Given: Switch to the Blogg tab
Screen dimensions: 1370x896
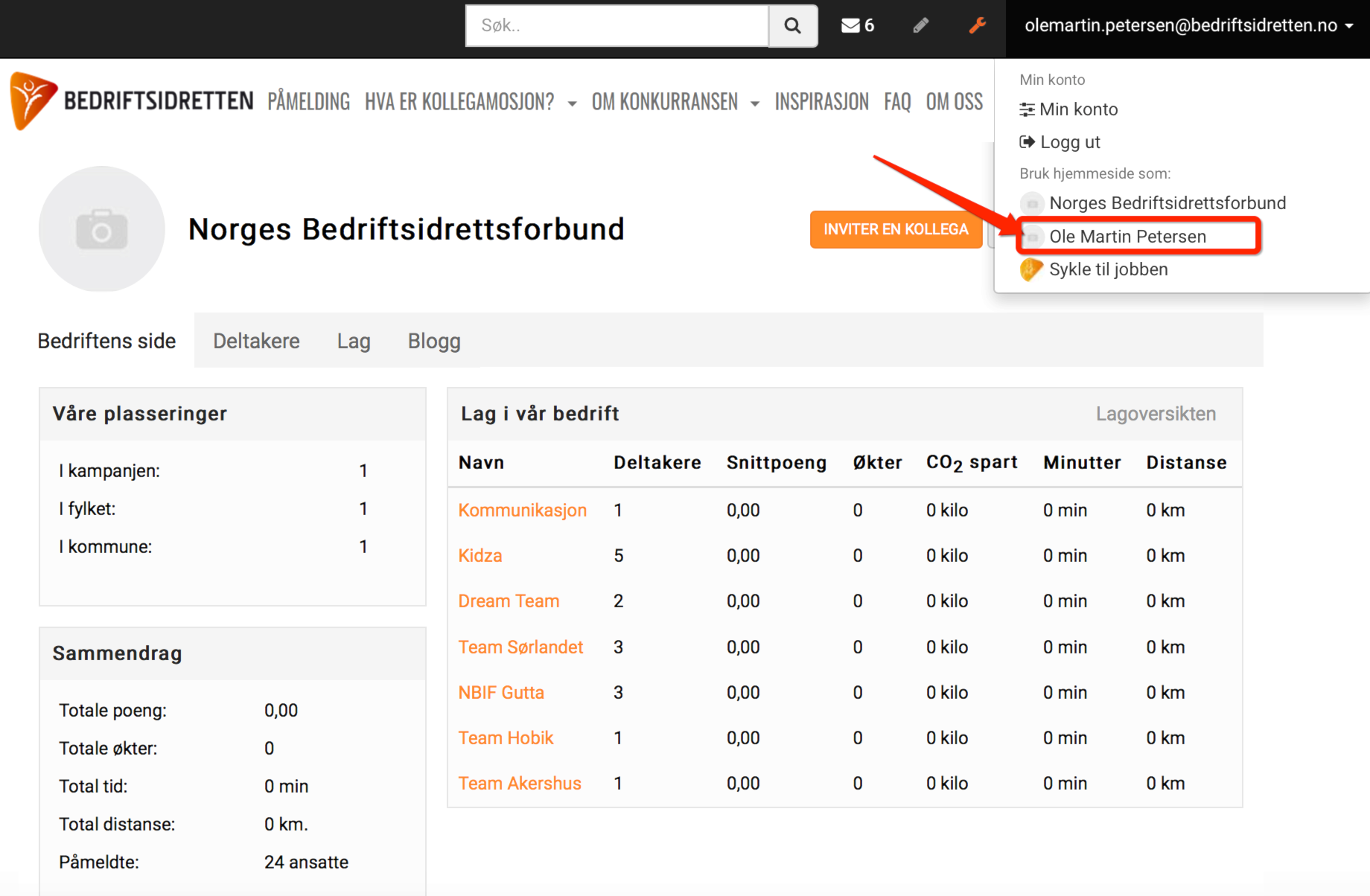Looking at the screenshot, I should [x=434, y=341].
